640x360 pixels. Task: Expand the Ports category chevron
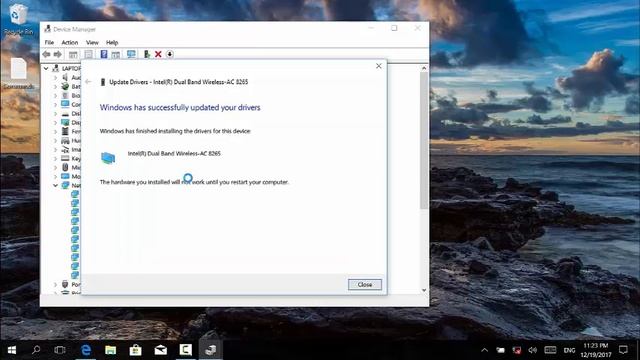click(56, 284)
